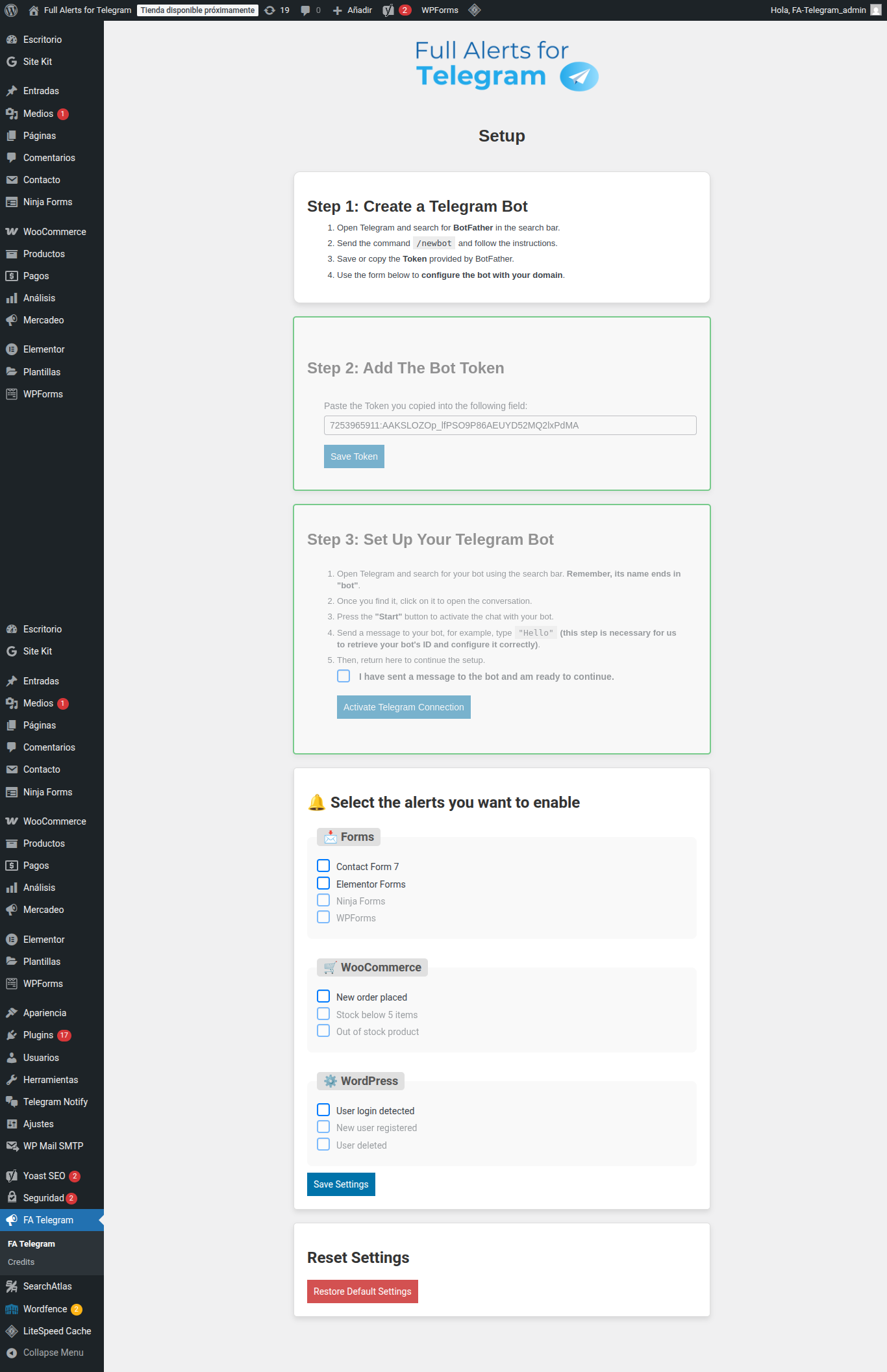Click the Apariencia paintbrush icon
The image size is (887, 1372).
pyautogui.click(x=12, y=1013)
